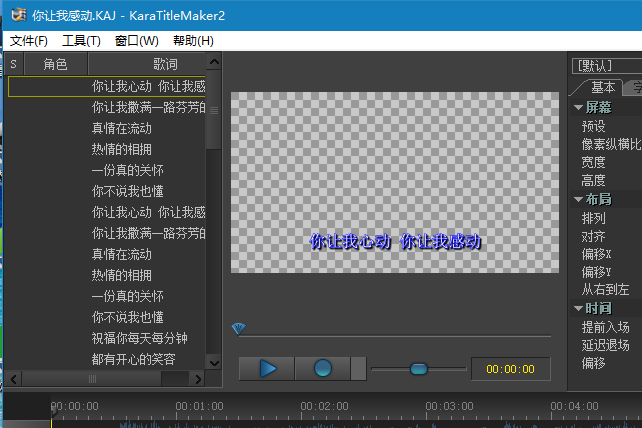Click the lyrics list scroll down arrow
Screen dimensions: 642x428
(x=214, y=363)
